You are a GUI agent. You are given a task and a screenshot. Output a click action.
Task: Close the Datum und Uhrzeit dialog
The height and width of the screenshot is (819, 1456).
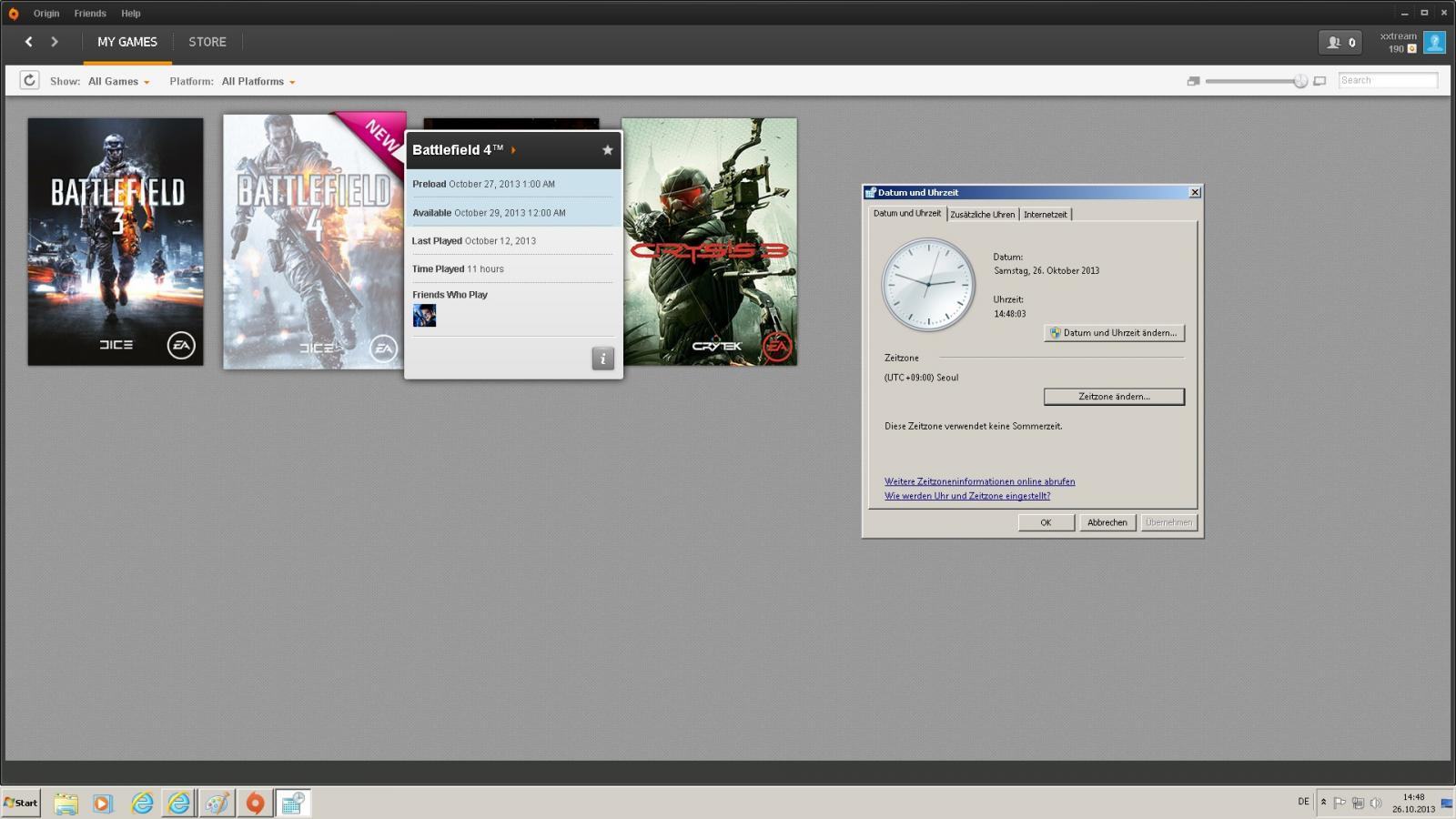(1195, 192)
